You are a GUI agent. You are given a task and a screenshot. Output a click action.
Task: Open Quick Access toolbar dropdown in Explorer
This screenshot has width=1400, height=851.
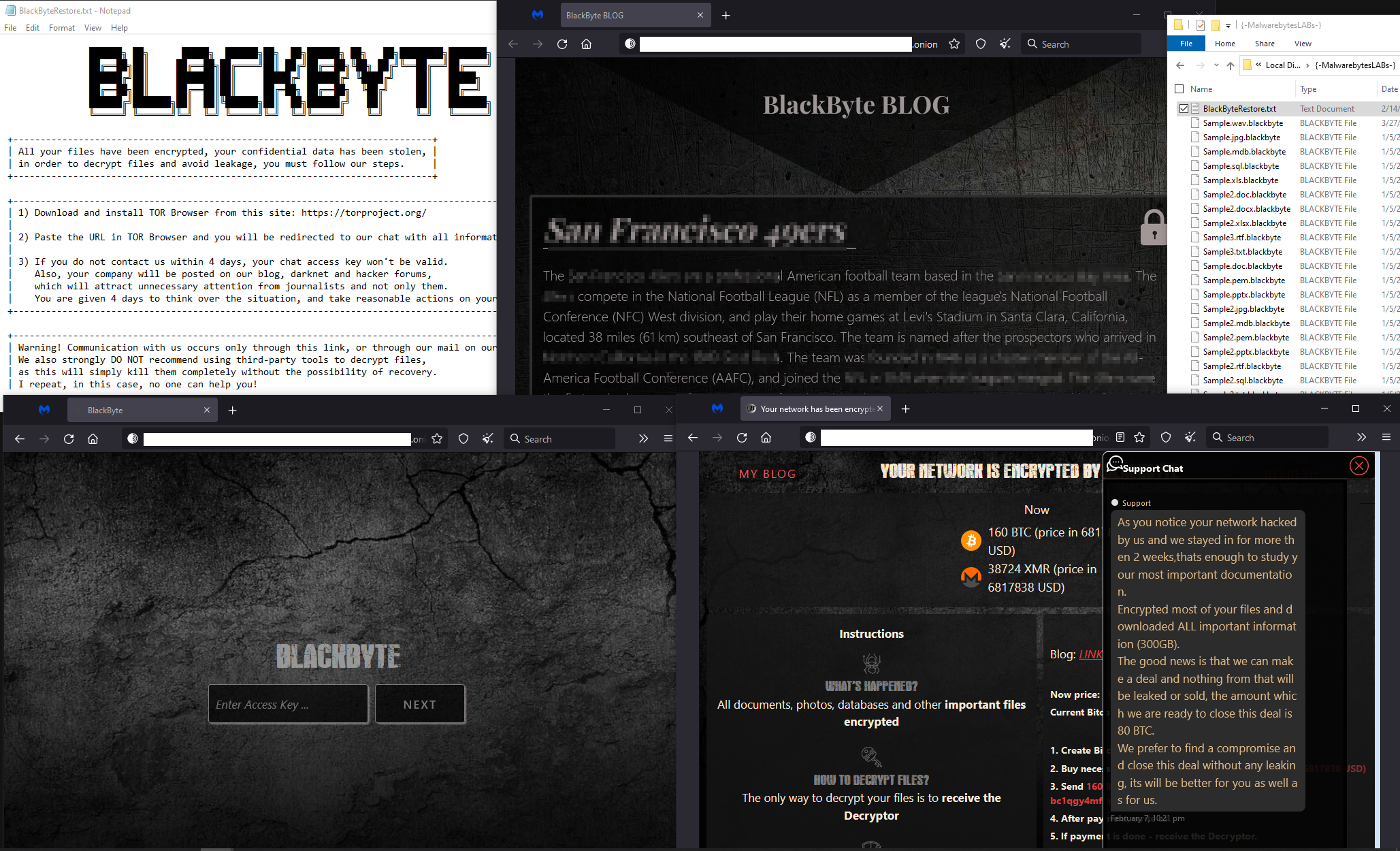click(1228, 26)
